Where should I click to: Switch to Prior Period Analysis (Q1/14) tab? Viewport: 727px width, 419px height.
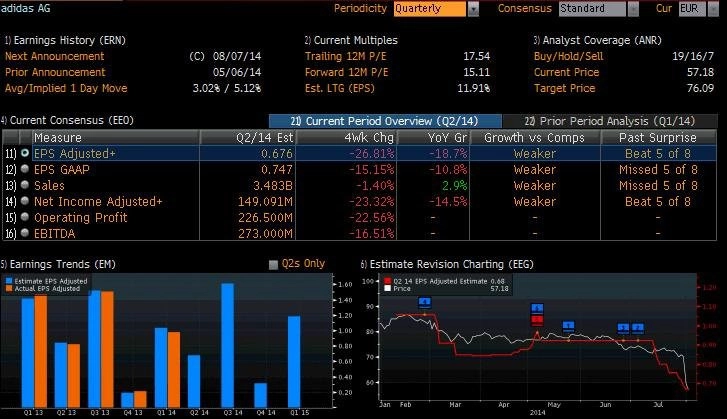pos(610,121)
